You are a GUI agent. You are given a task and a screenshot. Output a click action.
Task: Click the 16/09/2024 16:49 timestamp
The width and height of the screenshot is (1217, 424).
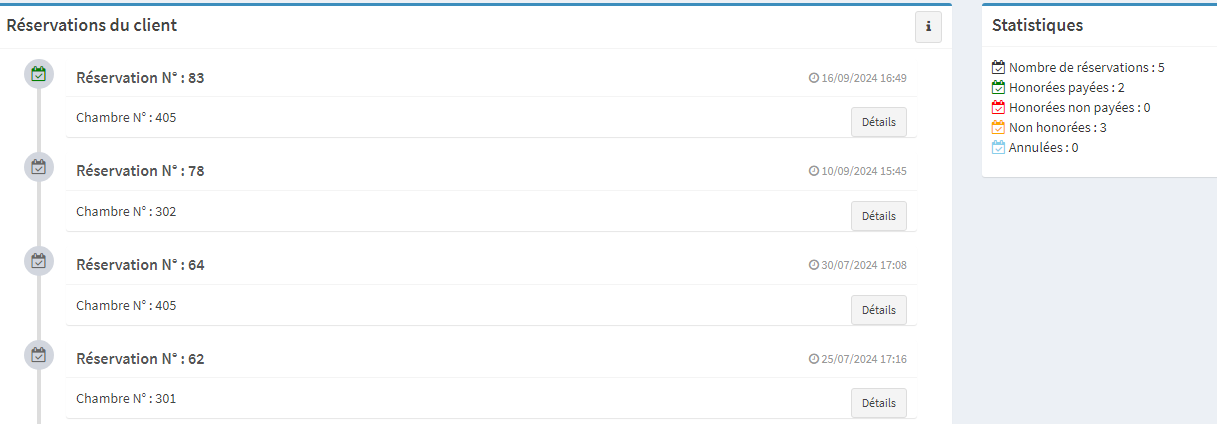[x=863, y=78]
